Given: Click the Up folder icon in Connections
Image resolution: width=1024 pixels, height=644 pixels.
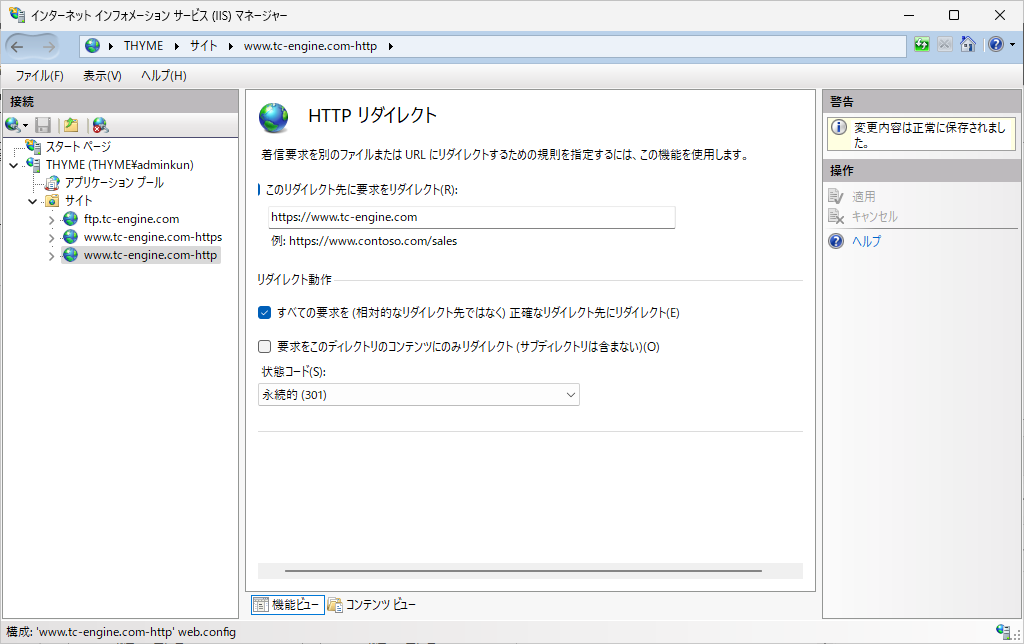Looking at the screenshot, I should (71, 125).
